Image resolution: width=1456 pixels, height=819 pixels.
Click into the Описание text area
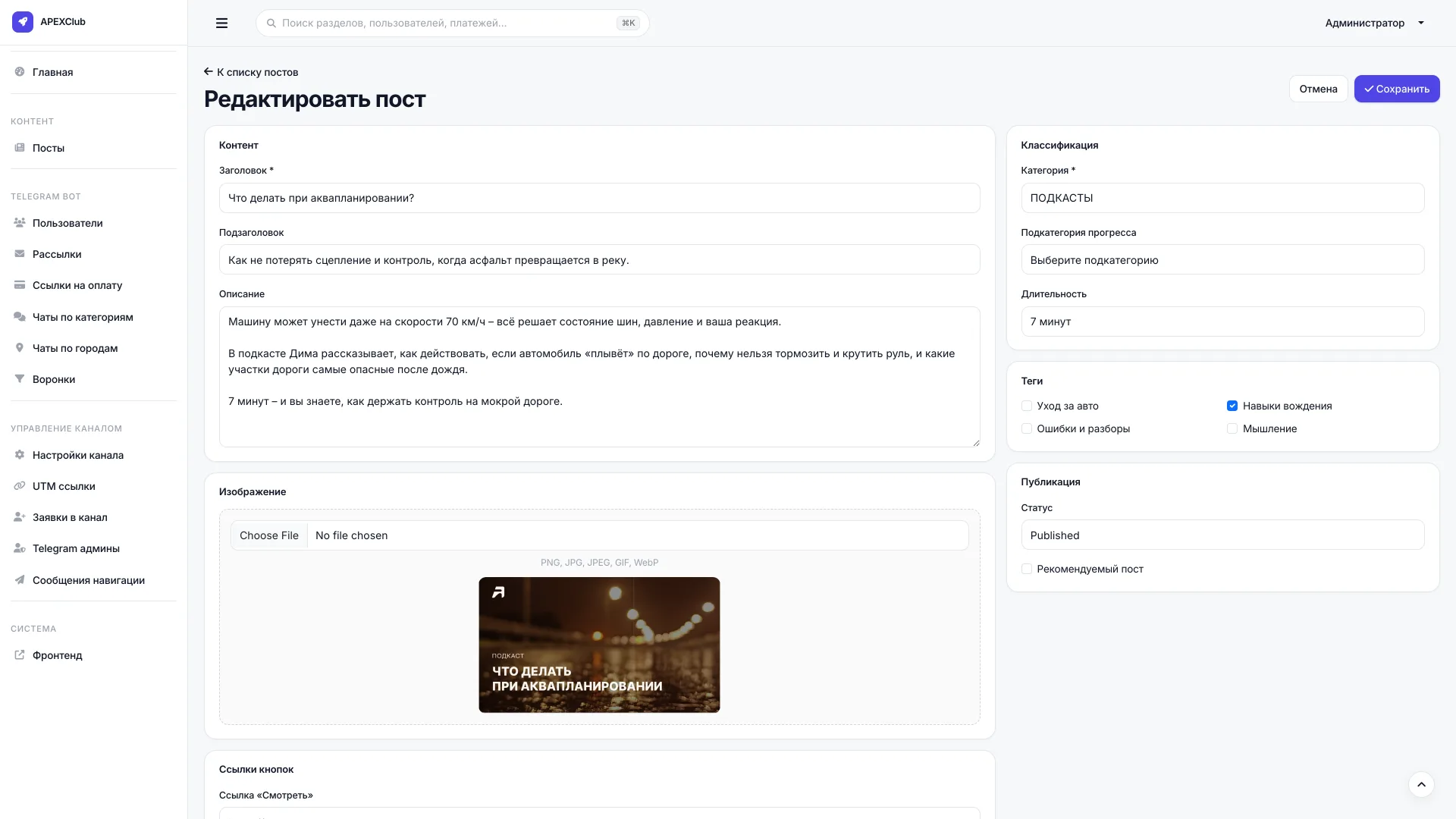(x=599, y=377)
